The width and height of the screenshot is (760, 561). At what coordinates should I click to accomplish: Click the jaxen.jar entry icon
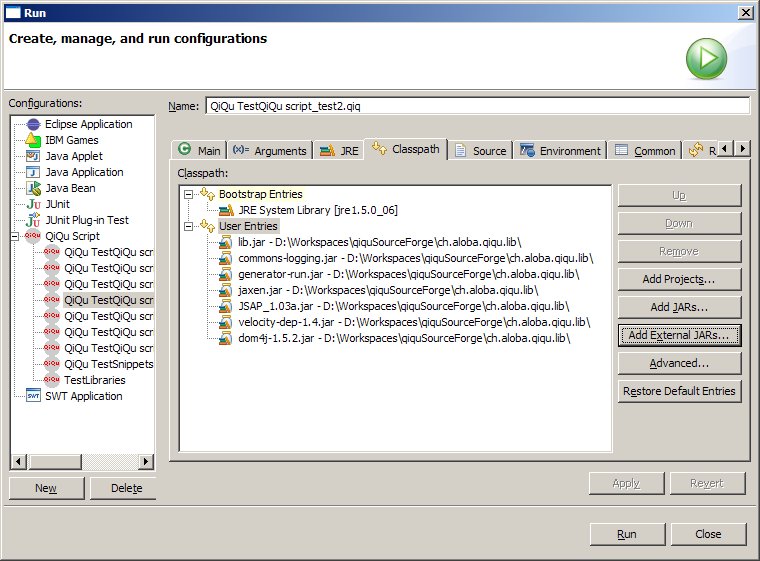point(225,290)
